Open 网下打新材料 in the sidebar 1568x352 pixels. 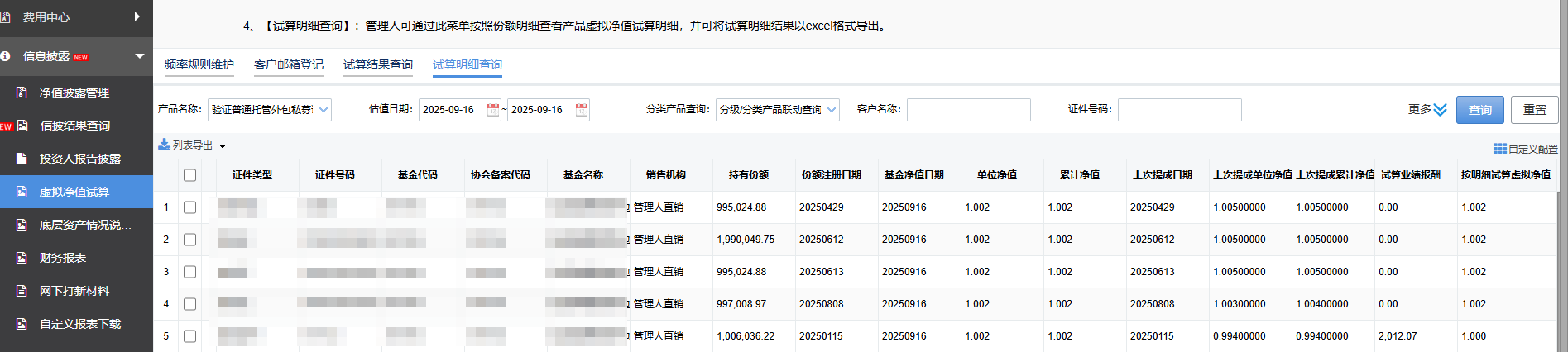pyautogui.click(x=76, y=291)
